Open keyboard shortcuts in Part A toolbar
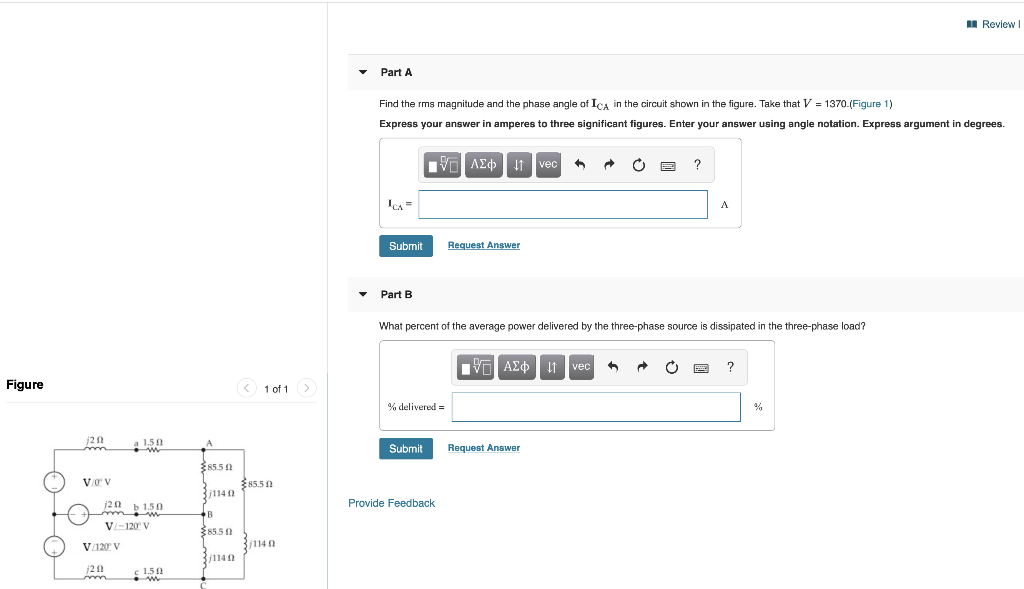The height and width of the screenshot is (589, 1024). [668, 166]
